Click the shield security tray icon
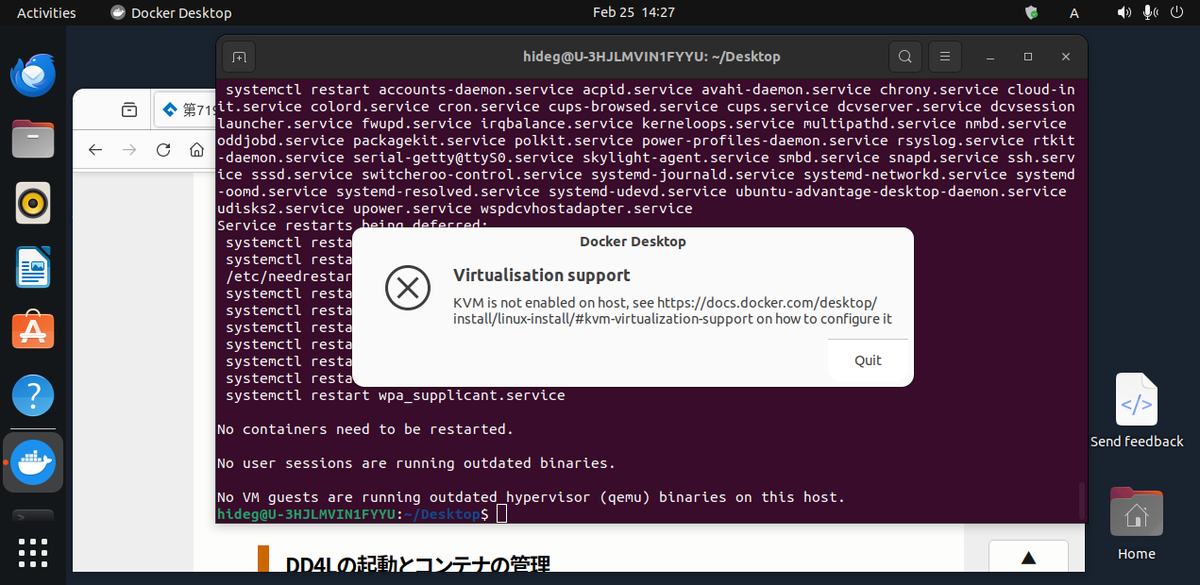 tap(1032, 13)
